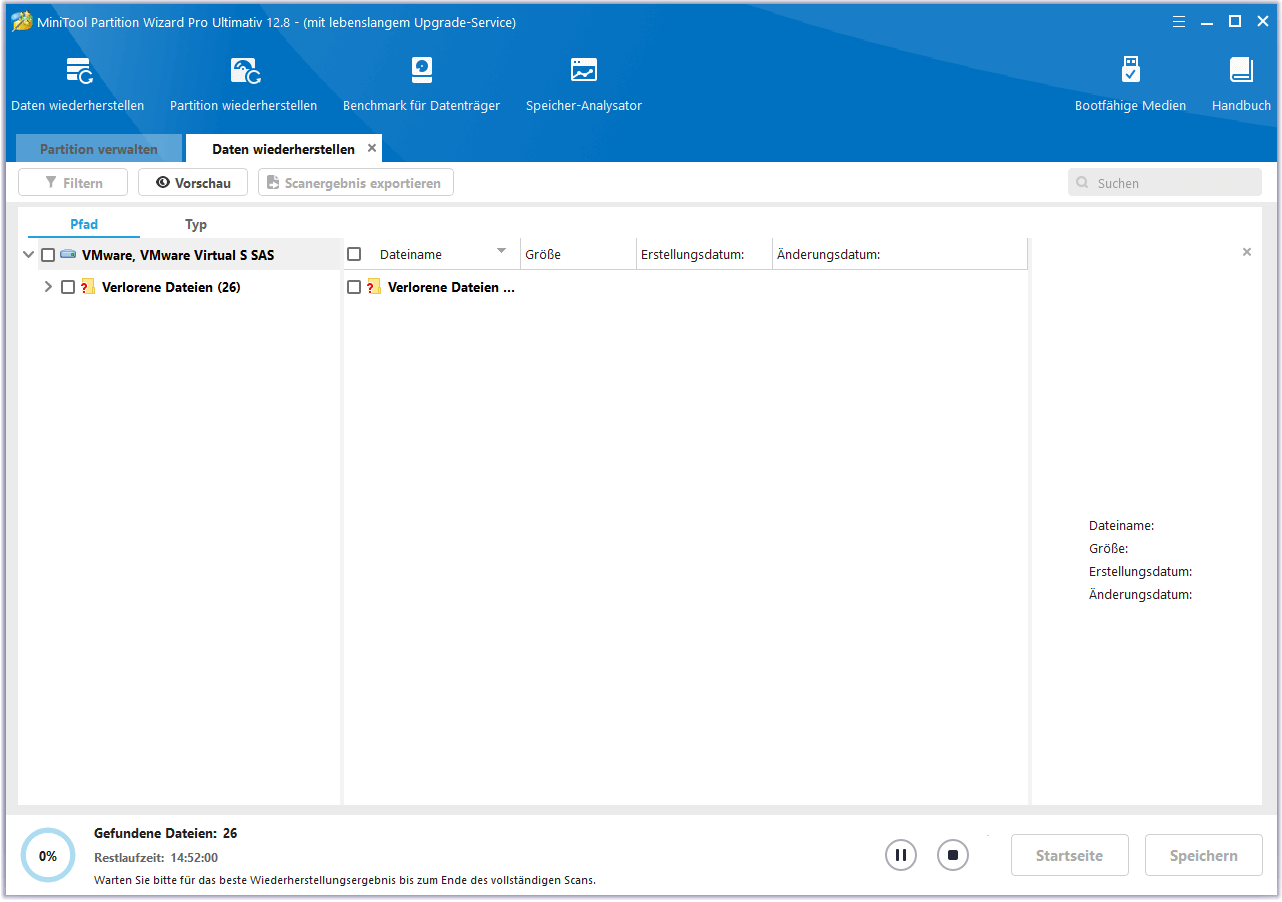Click Gefundene Dateien: 26 status text
1282x902 pixels.
pos(165,833)
